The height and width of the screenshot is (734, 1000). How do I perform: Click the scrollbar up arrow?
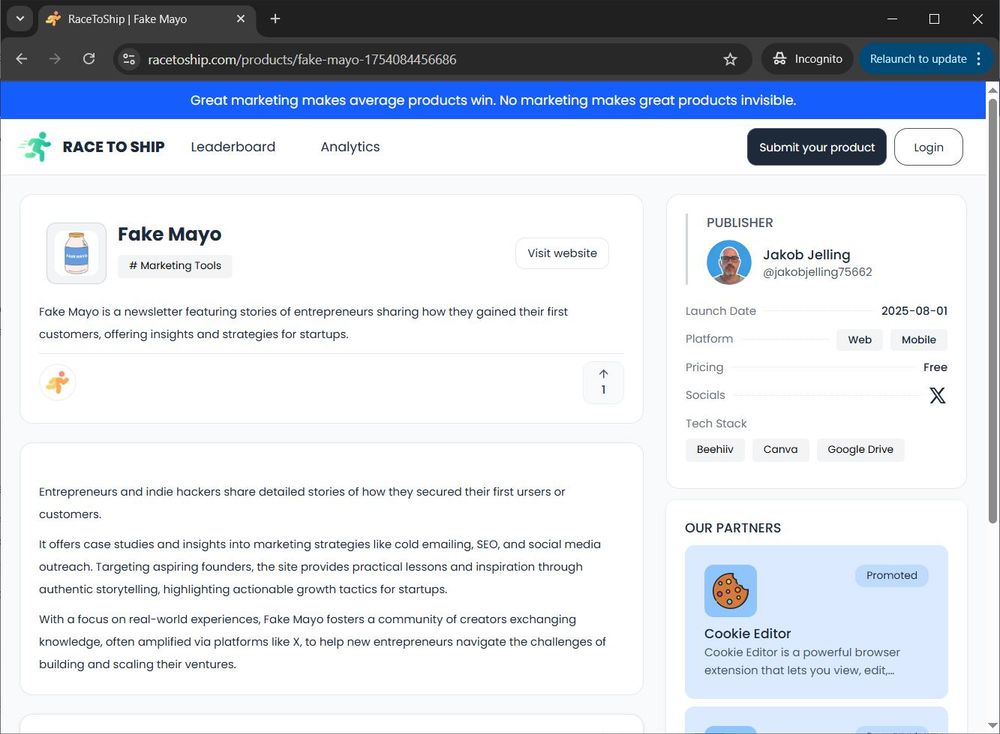(992, 89)
